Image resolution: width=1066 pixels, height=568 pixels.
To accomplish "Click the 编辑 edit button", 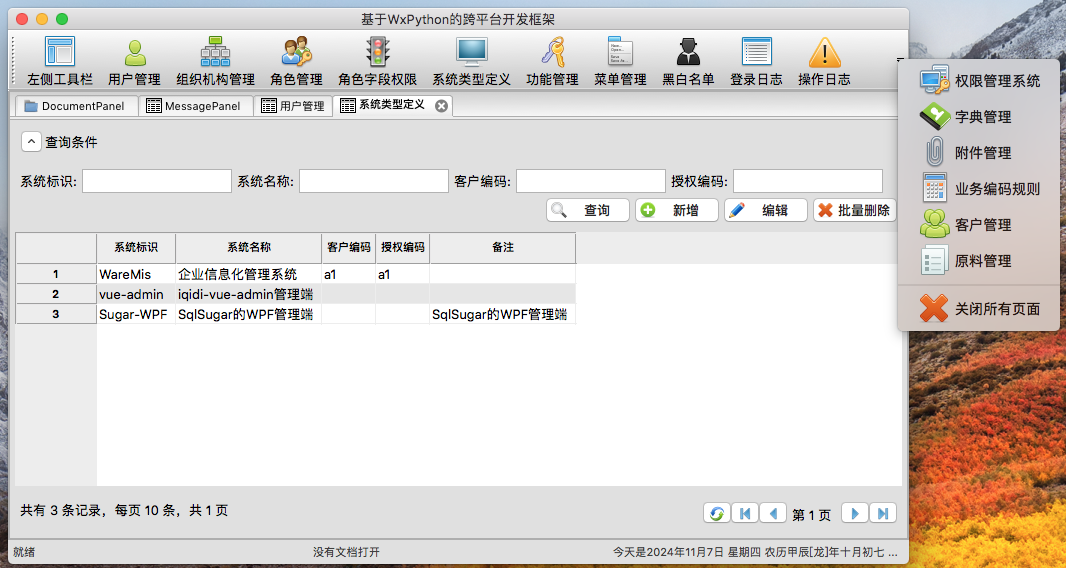I will point(766,210).
